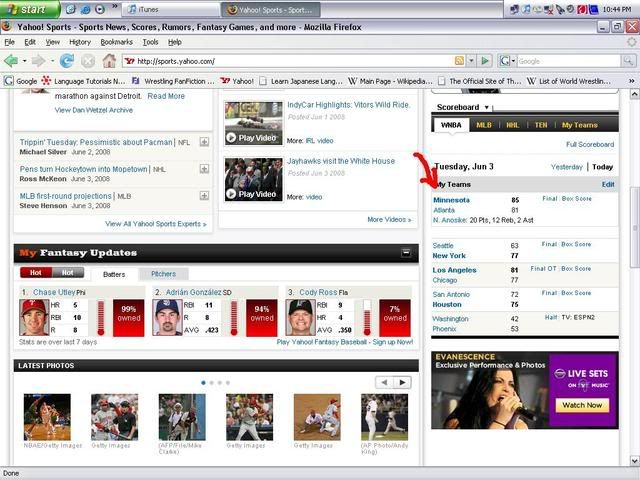Open the Scoreboard dropdown arrow
The image size is (640, 480).
point(487,107)
